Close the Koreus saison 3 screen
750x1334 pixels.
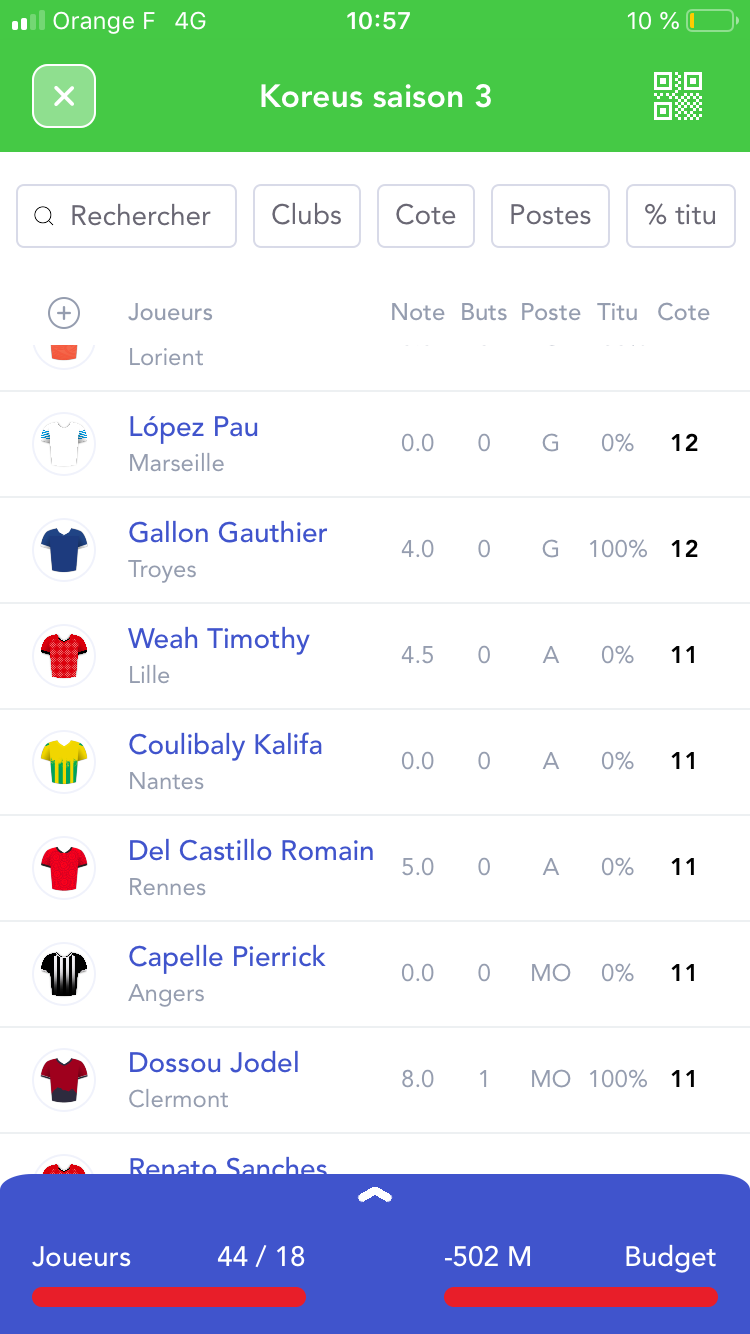pyautogui.click(x=64, y=96)
